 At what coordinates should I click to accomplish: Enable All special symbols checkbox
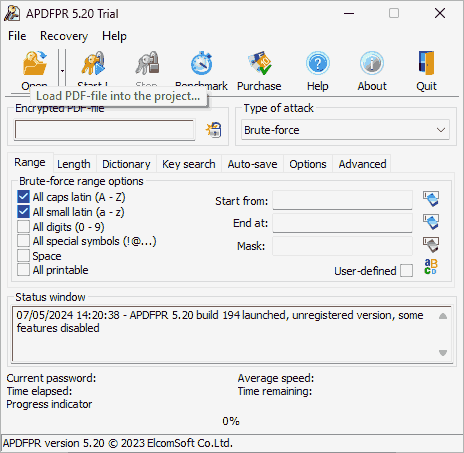click(23, 241)
